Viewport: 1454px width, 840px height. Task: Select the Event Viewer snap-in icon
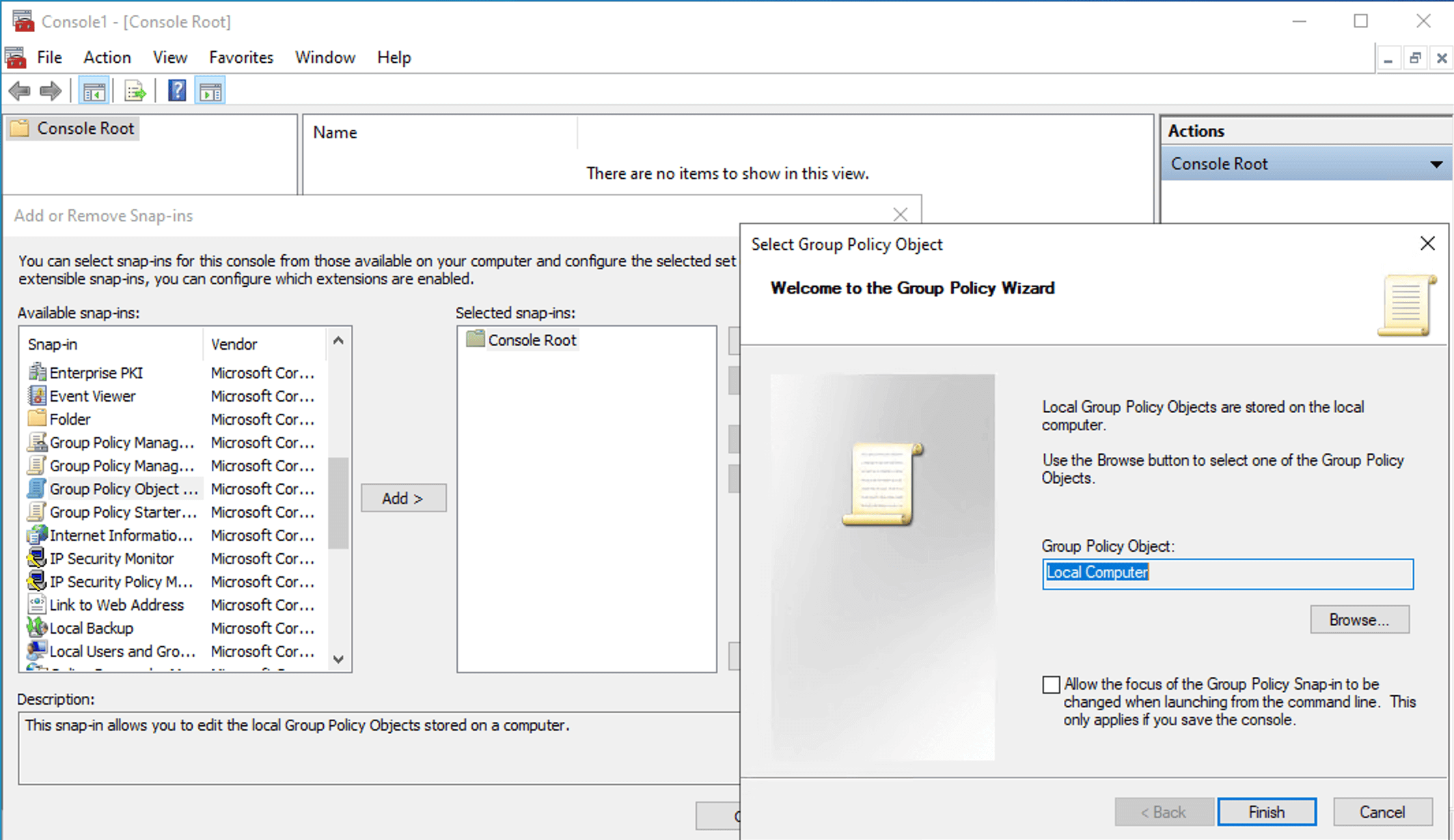pos(37,396)
